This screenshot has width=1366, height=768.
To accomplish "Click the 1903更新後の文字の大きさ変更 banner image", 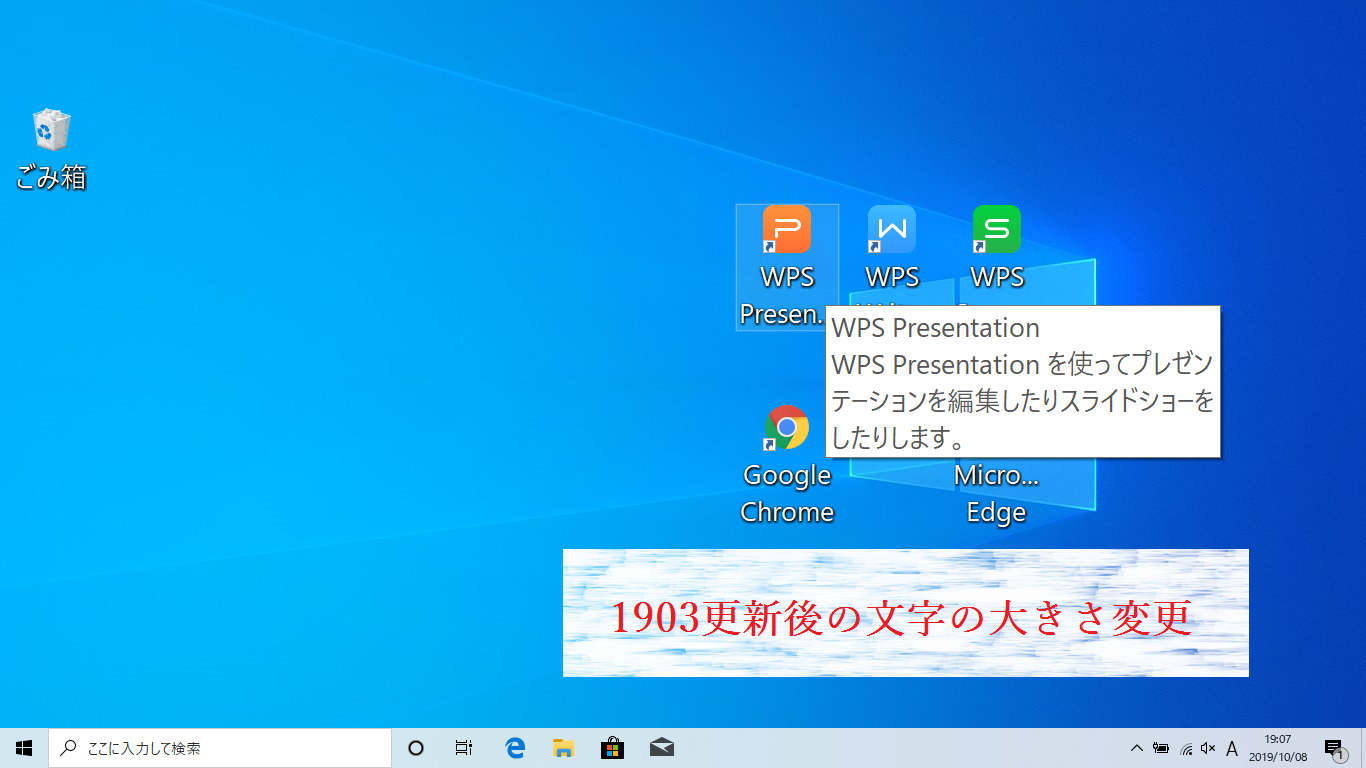I will click(x=906, y=613).
